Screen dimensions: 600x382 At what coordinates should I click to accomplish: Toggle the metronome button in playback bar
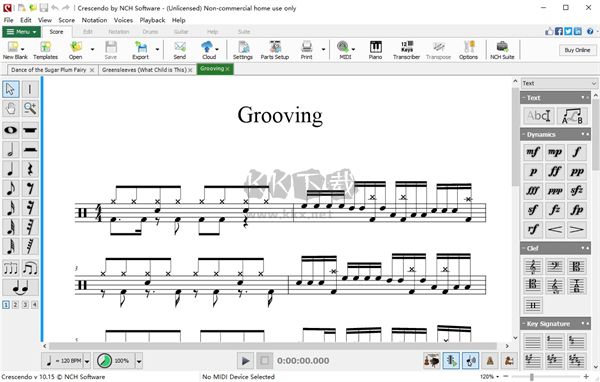[489, 361]
